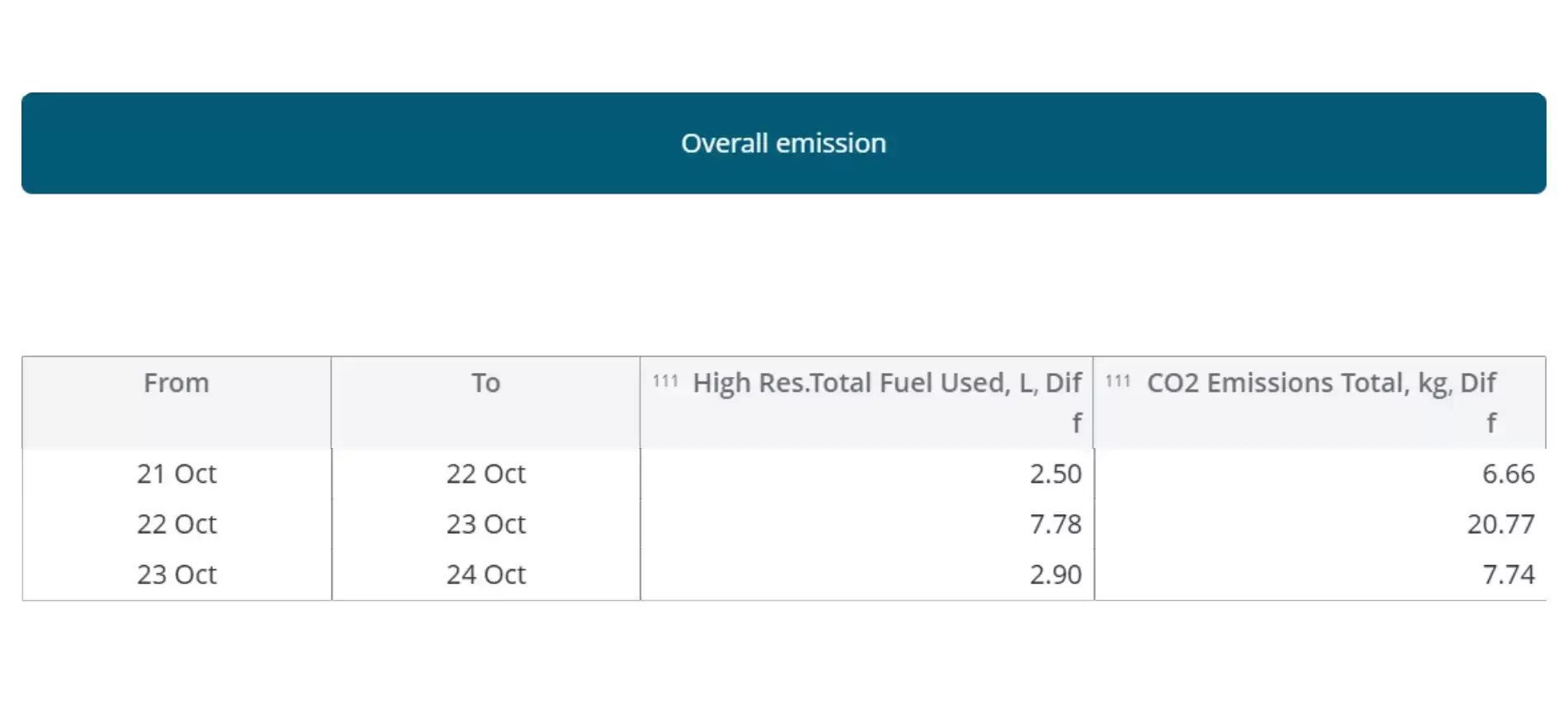
Task: Select the 2.90 fuel used value
Action: 1055,574
